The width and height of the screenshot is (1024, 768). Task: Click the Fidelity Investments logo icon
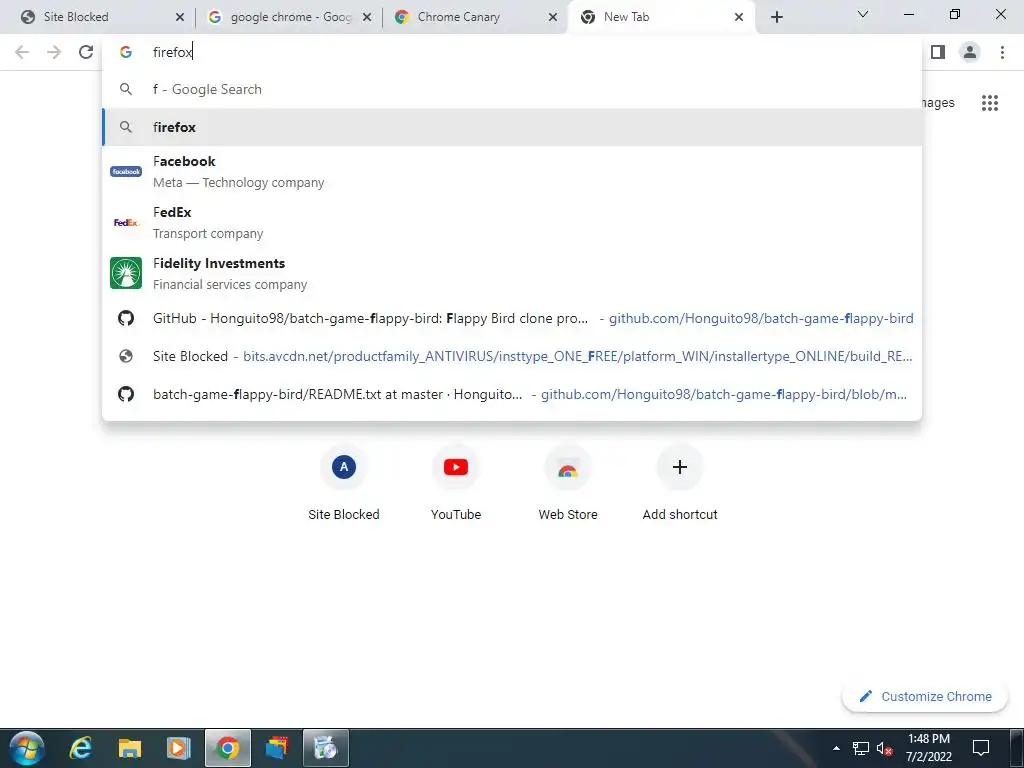(126, 273)
